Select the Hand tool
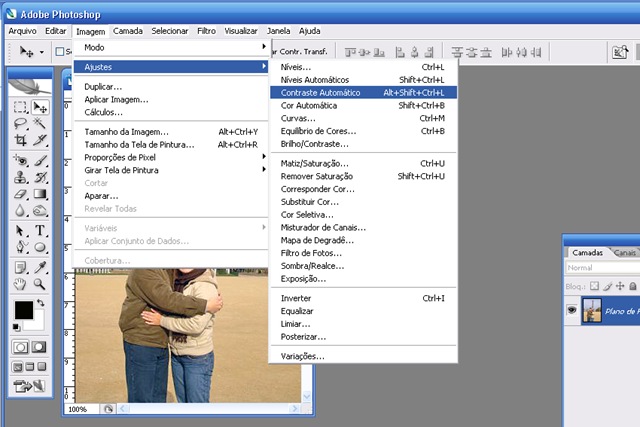Image resolution: width=640 pixels, height=427 pixels. coord(20,284)
